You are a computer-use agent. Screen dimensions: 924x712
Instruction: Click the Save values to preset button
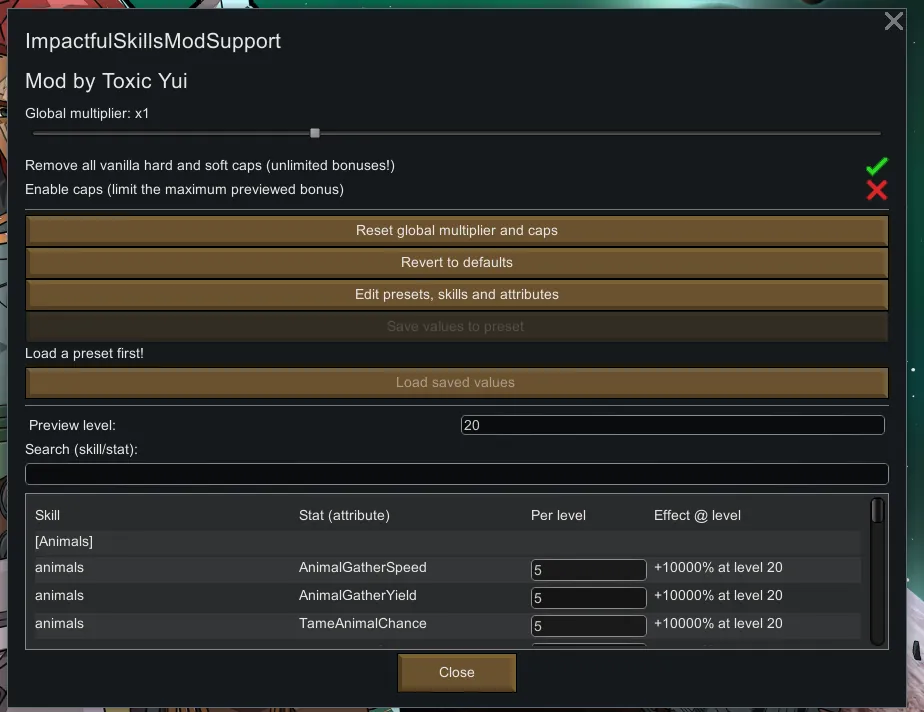coord(456,327)
